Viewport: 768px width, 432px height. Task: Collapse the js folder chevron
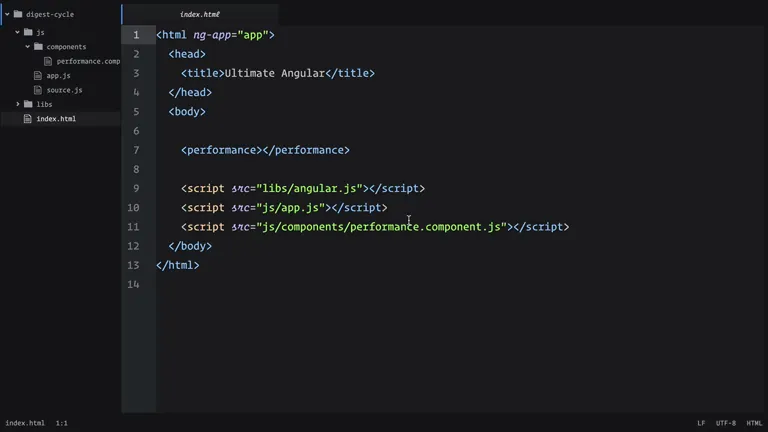(x=18, y=32)
